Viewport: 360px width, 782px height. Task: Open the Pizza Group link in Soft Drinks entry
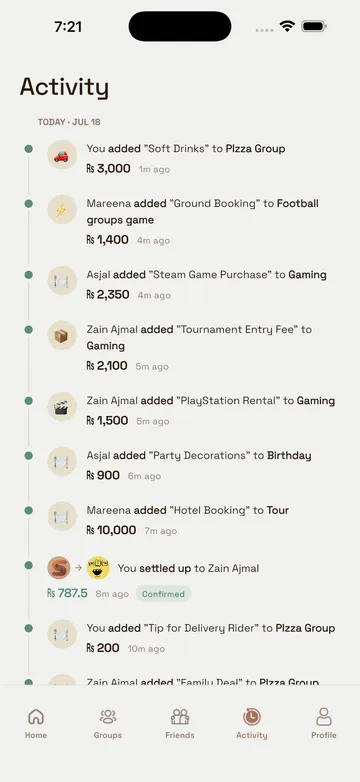255,149
